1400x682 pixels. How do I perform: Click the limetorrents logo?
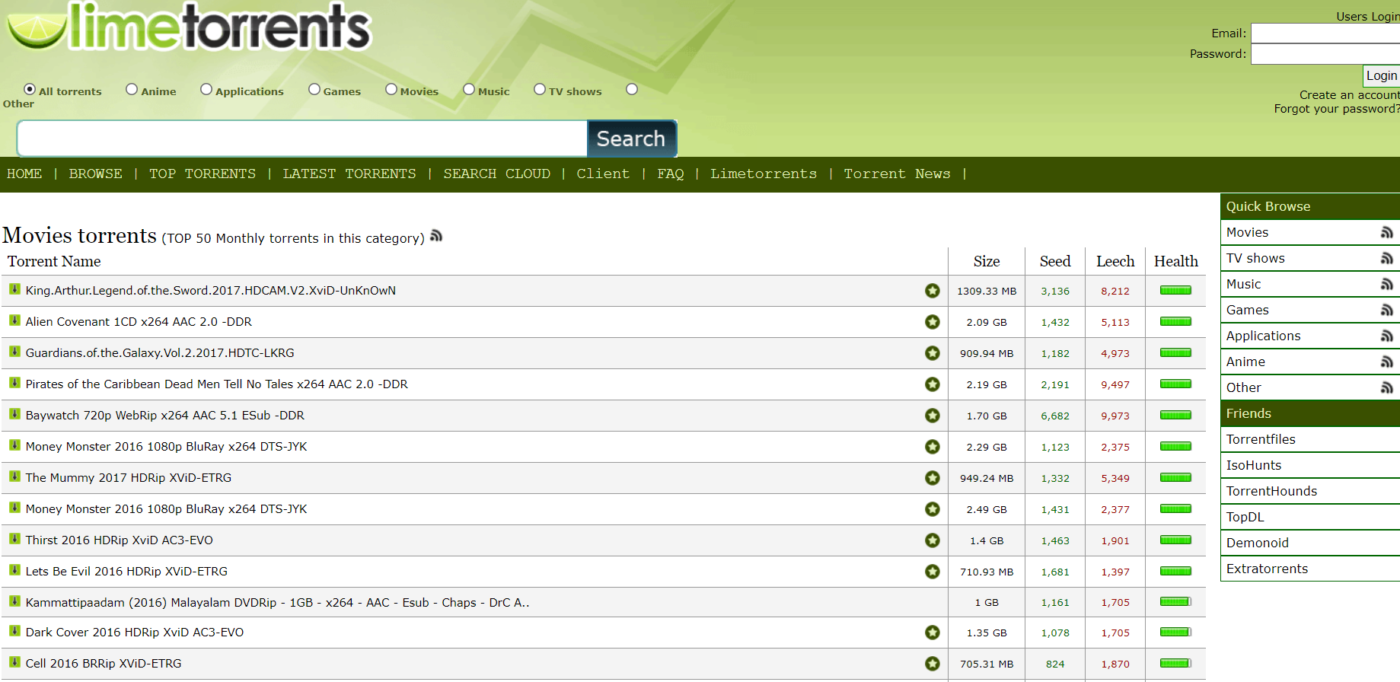(x=190, y=26)
